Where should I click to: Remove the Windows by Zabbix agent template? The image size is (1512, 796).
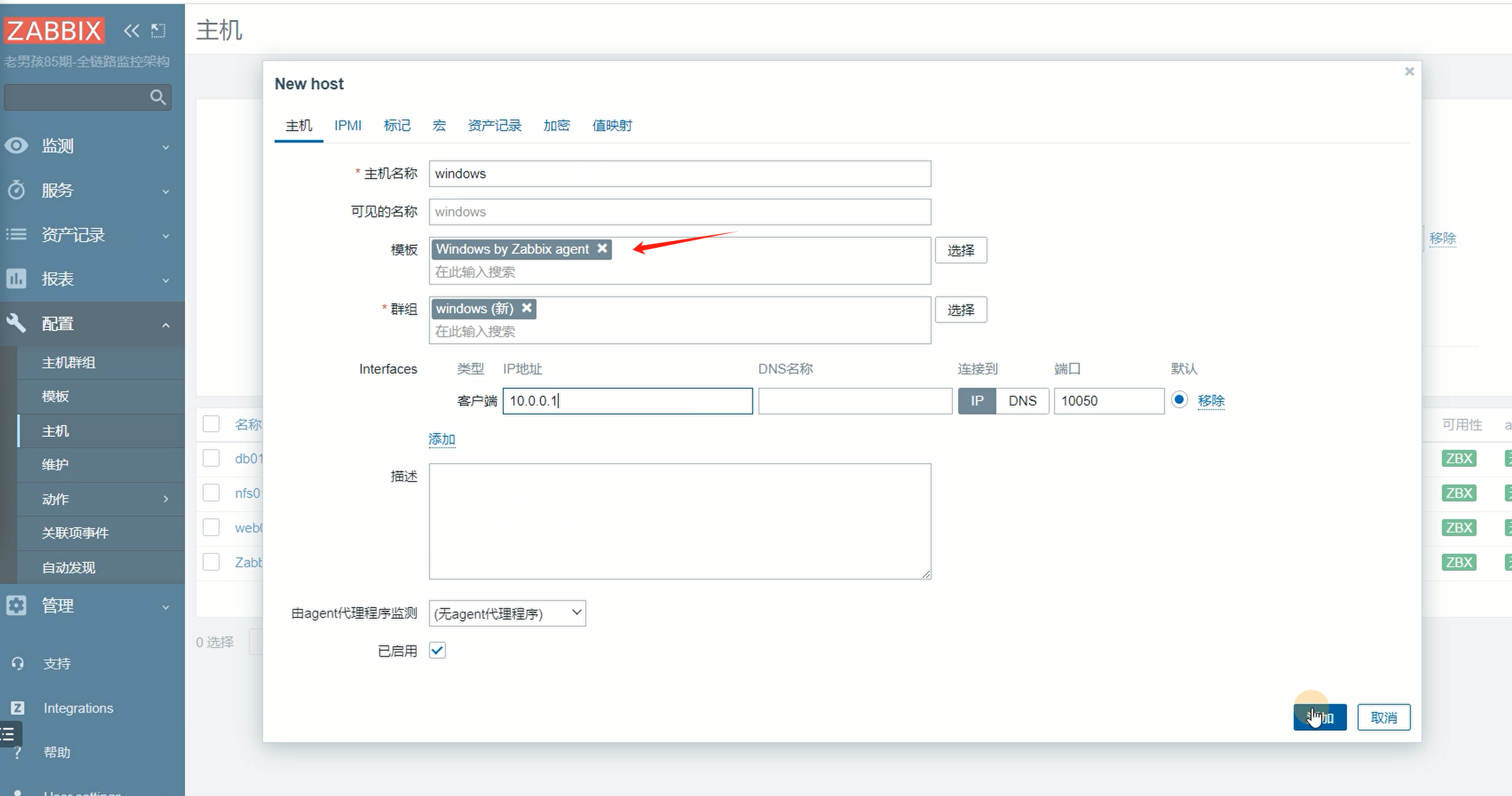pos(602,248)
